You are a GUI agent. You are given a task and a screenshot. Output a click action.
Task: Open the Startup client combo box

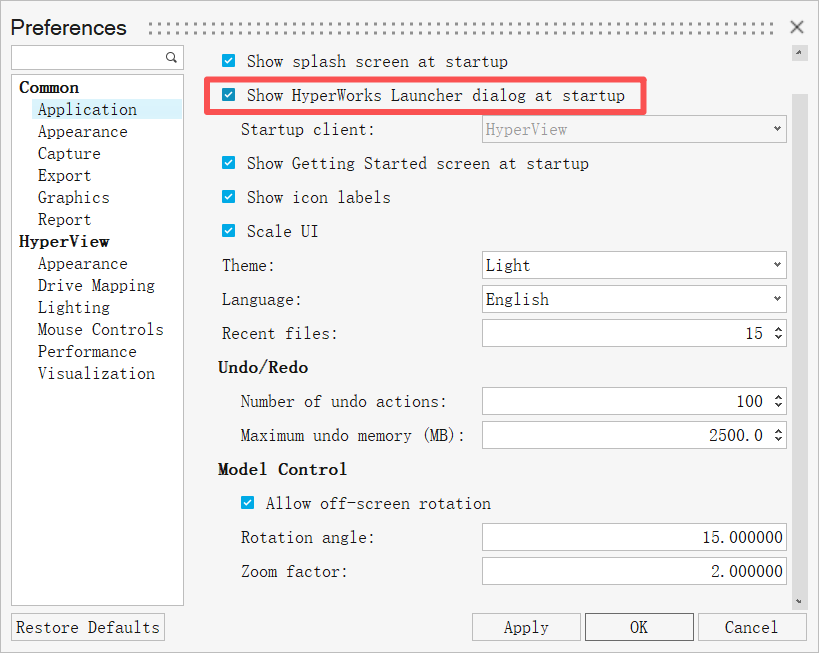pos(634,129)
